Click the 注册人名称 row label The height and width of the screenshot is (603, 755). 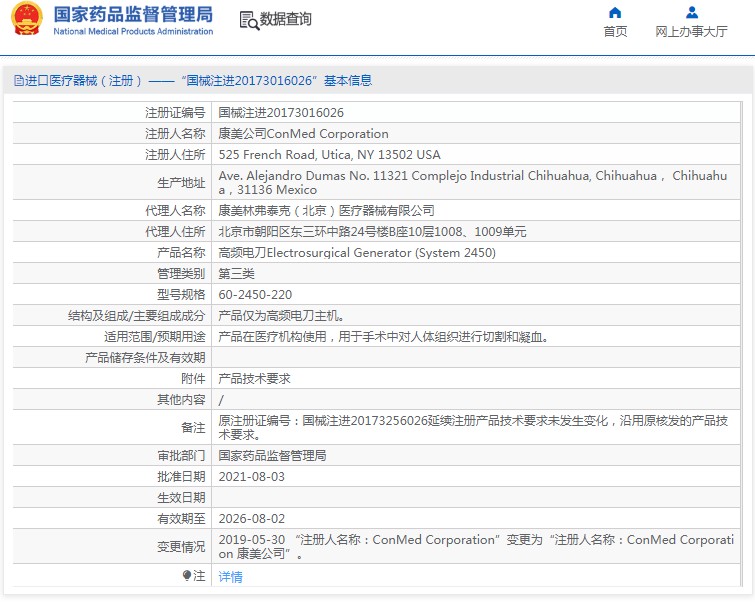click(x=175, y=133)
